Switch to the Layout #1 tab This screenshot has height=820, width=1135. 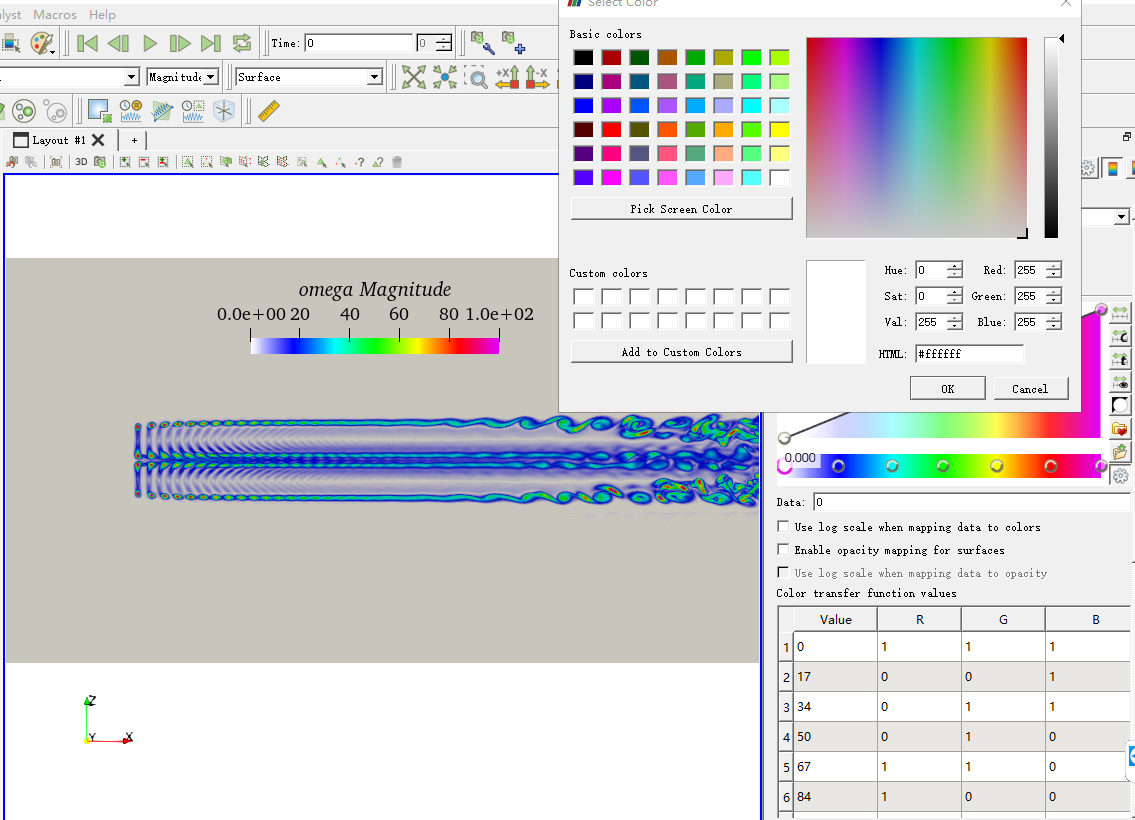59,140
